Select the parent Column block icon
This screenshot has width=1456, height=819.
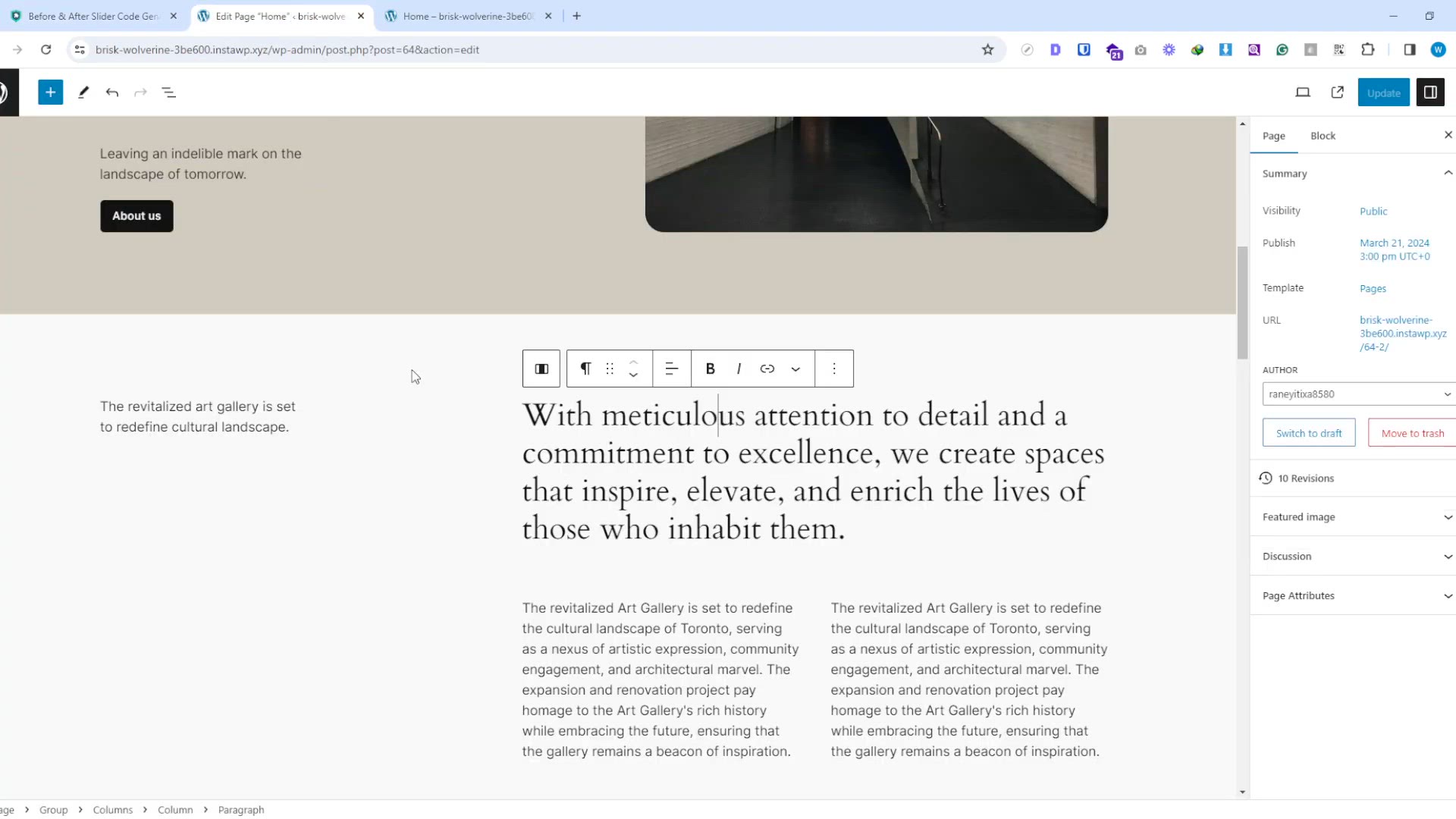541,369
